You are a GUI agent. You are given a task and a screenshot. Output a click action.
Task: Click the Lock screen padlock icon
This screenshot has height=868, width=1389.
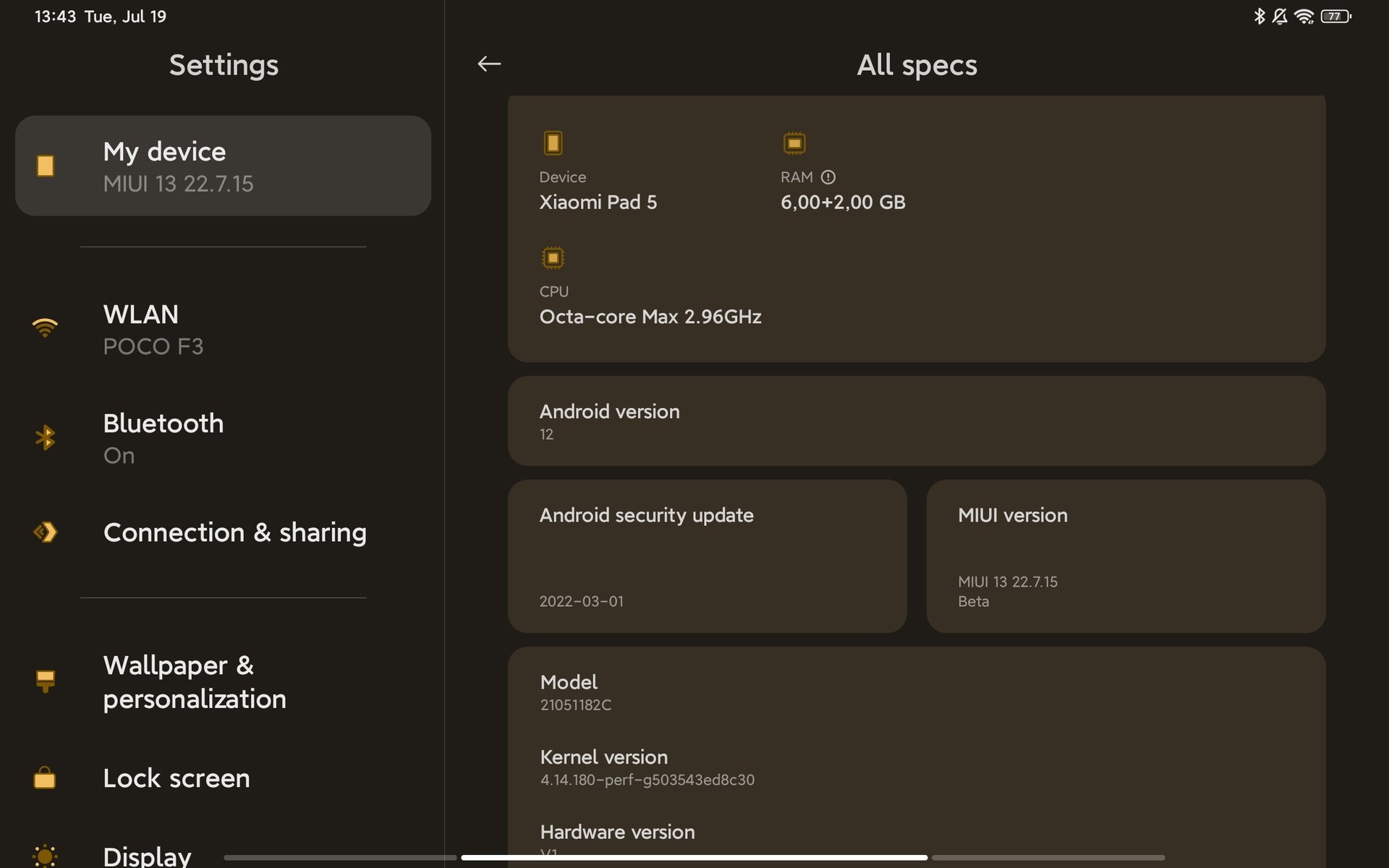coord(45,778)
